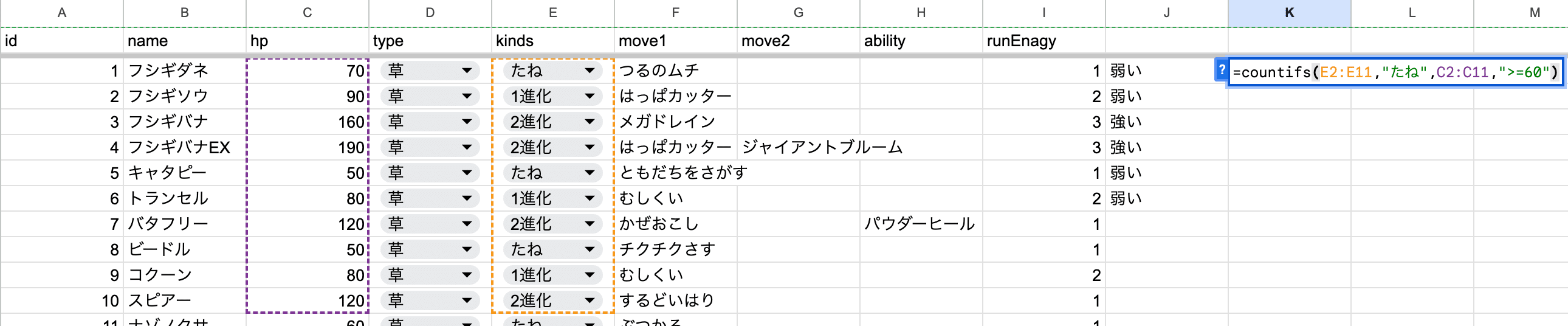Click hp value 190 cell

pos(308,147)
